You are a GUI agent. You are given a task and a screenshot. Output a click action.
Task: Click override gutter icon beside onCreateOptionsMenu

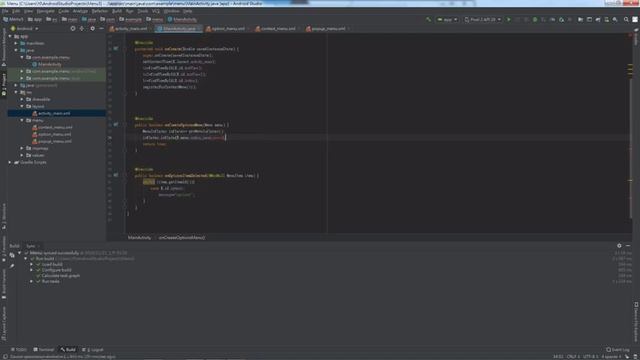(116, 124)
